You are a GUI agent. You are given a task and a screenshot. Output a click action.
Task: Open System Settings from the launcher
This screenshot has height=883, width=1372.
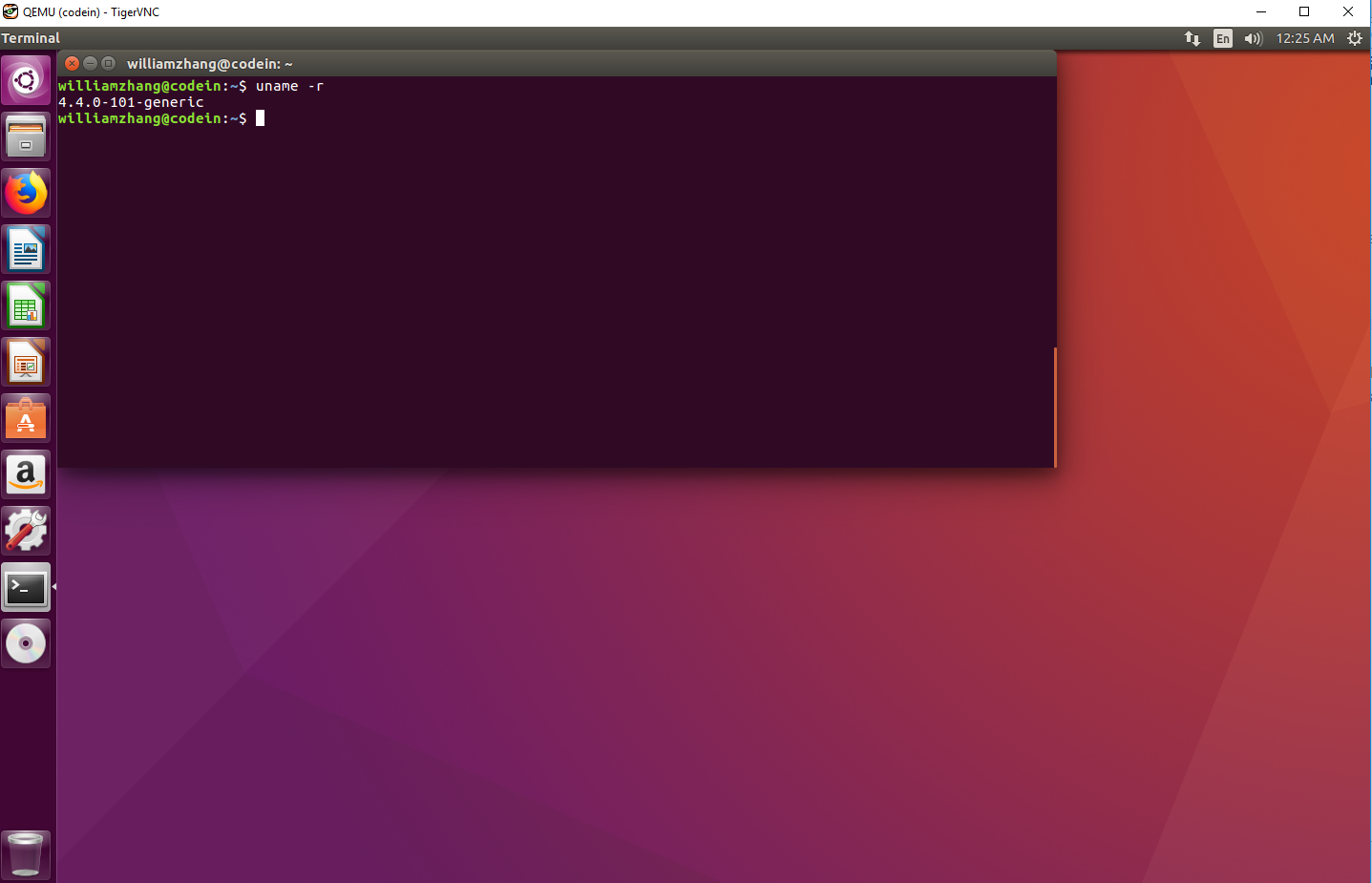pos(26,531)
